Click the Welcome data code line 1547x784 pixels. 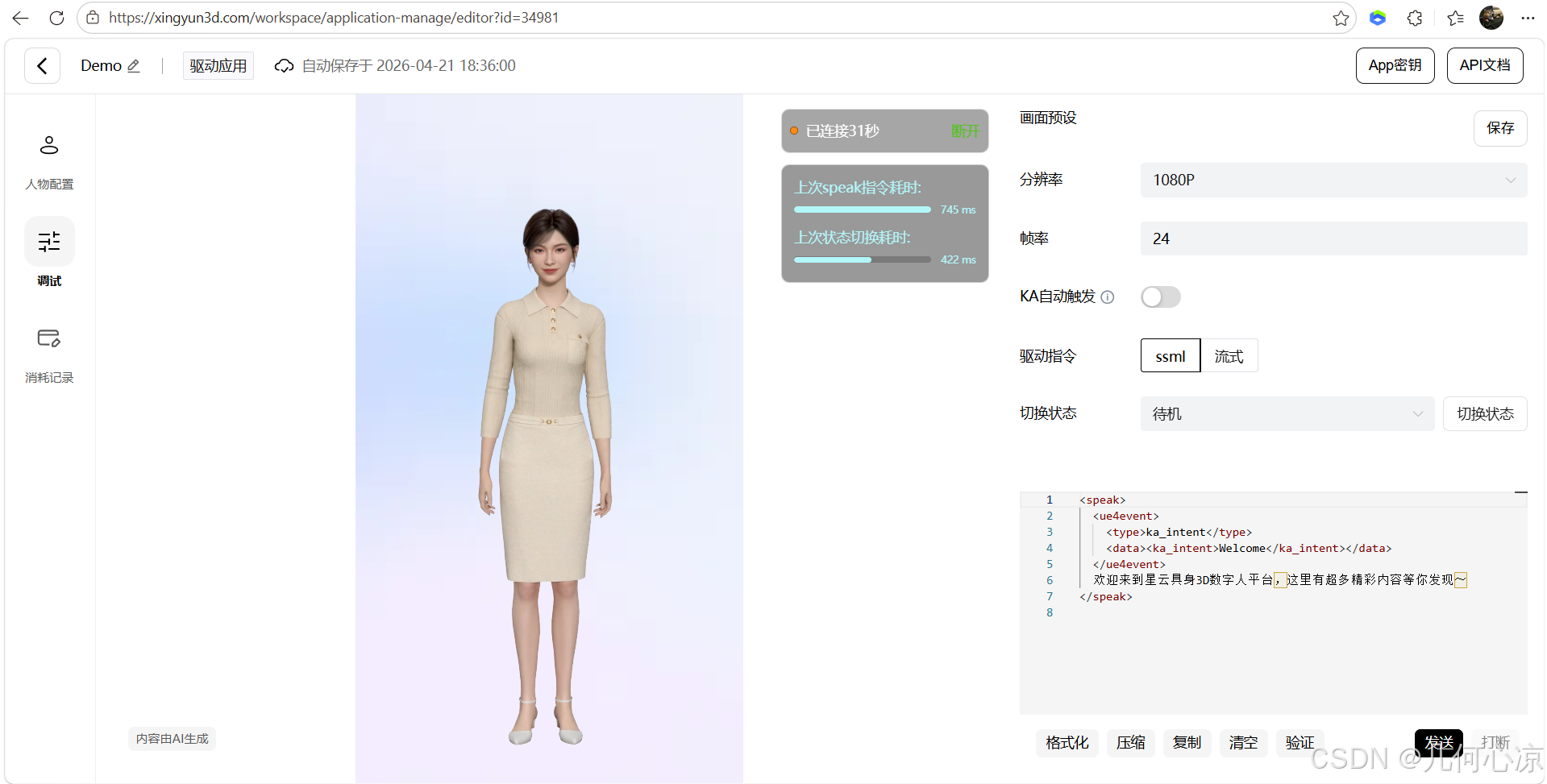[x=1248, y=548]
